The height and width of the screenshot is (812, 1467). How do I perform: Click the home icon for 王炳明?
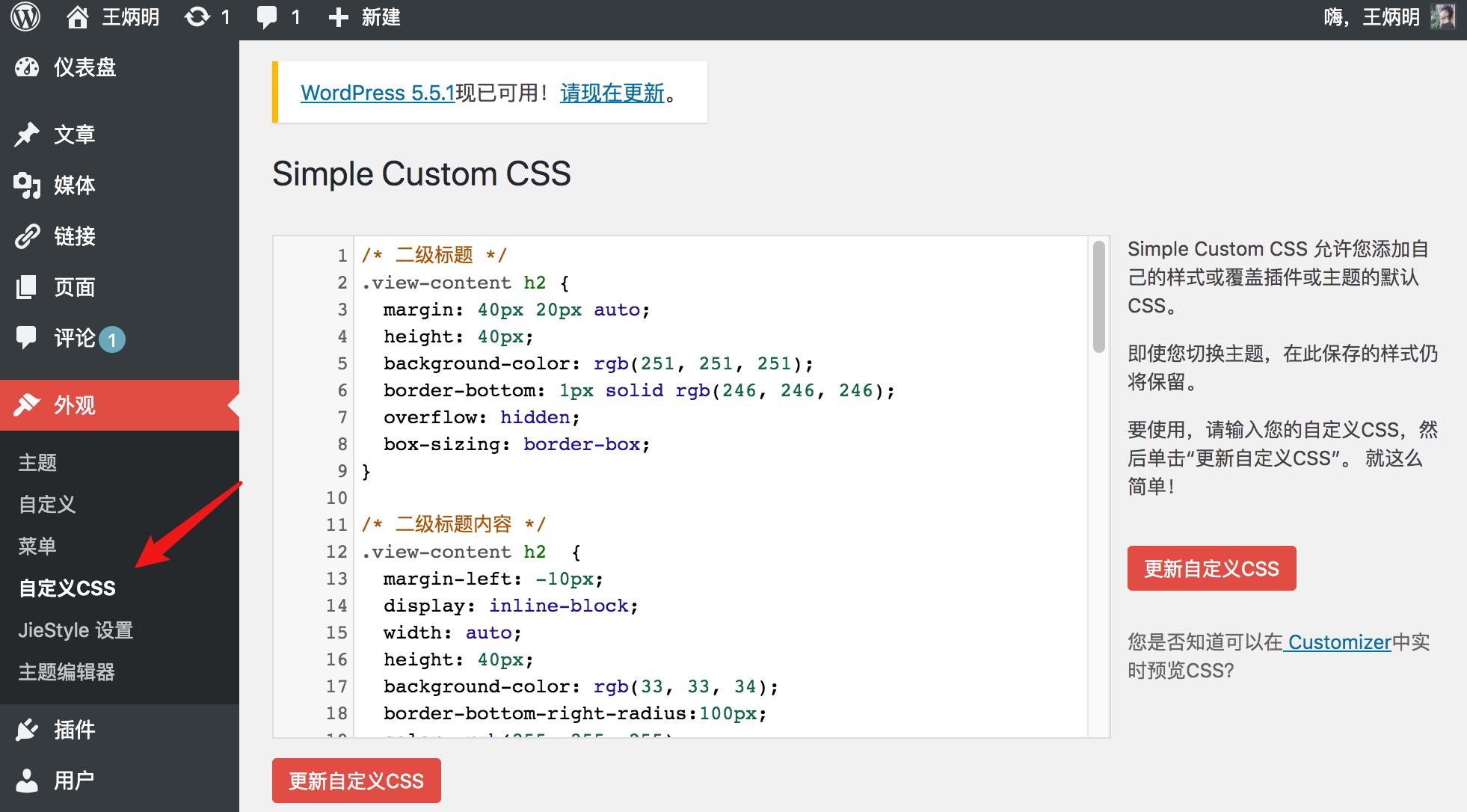coord(77,17)
